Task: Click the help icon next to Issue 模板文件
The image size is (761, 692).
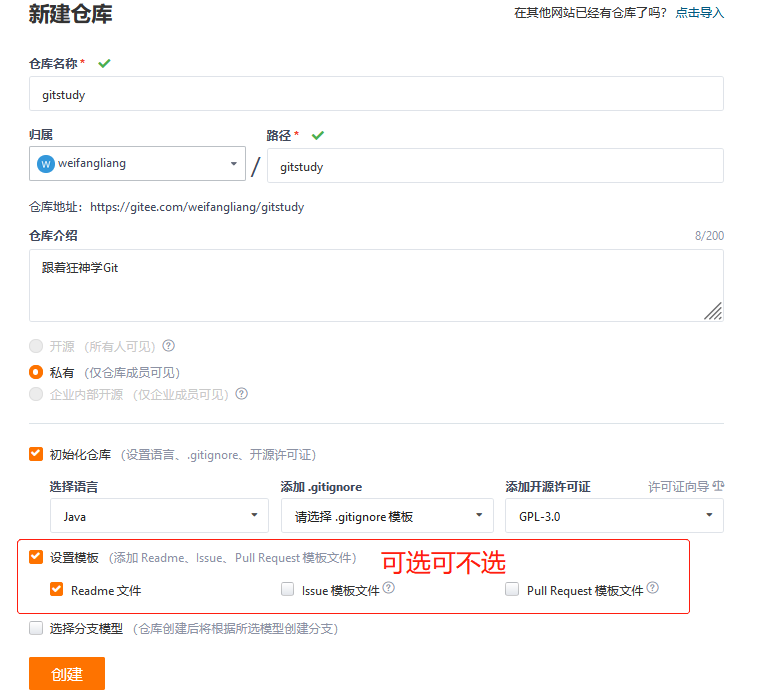Action: point(389,588)
